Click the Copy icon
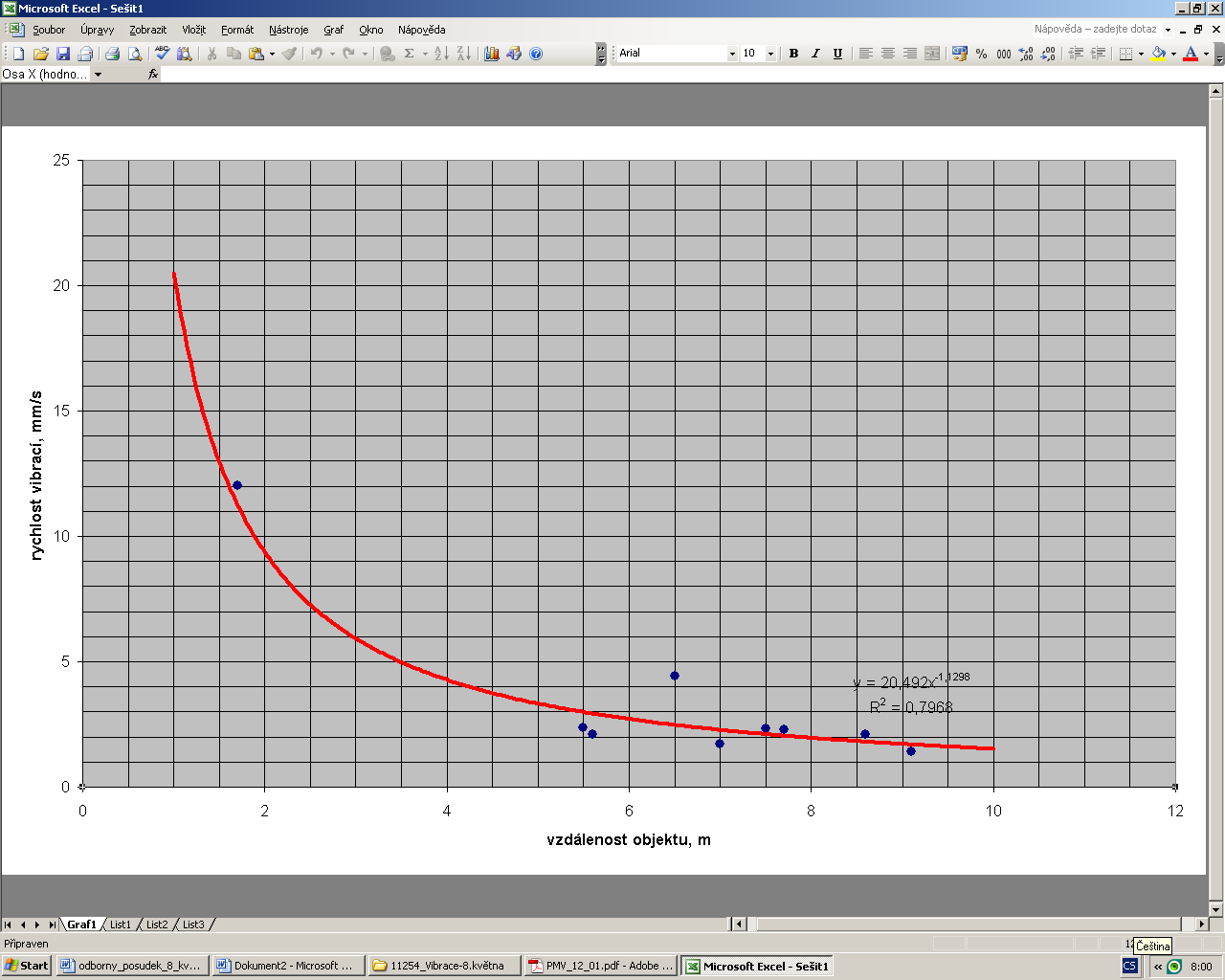 tap(234, 54)
